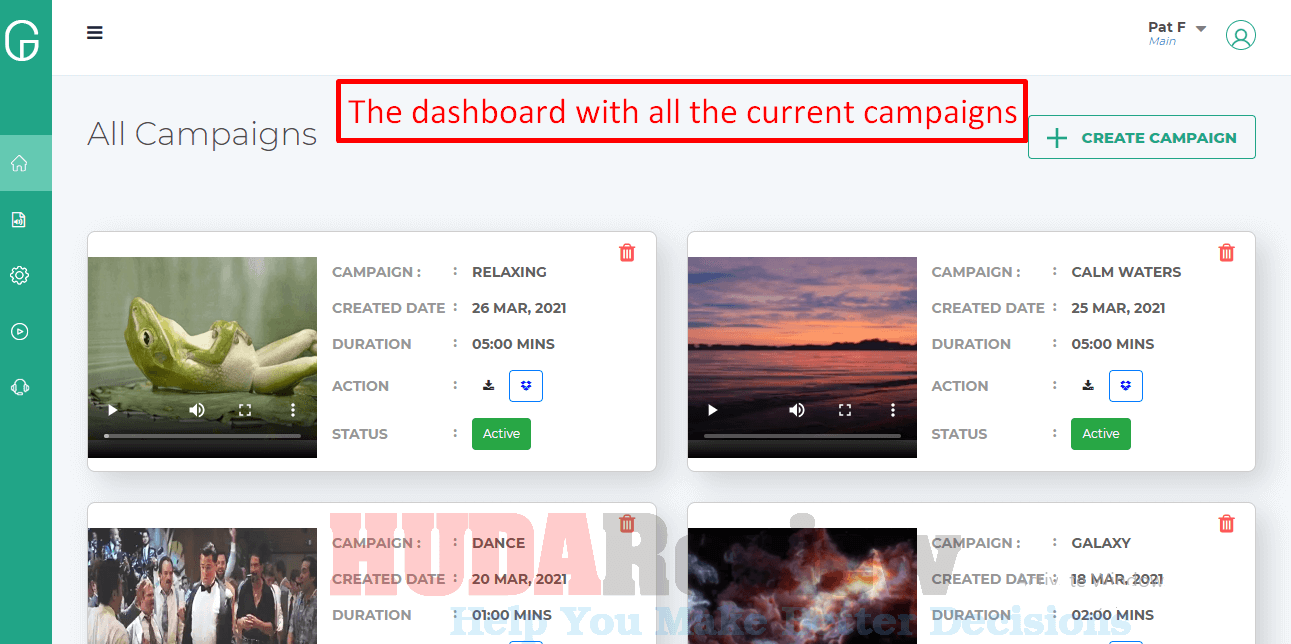The width and height of the screenshot is (1291, 644).
Task: Open the document icon in sidebar menu
Action: click(19, 219)
